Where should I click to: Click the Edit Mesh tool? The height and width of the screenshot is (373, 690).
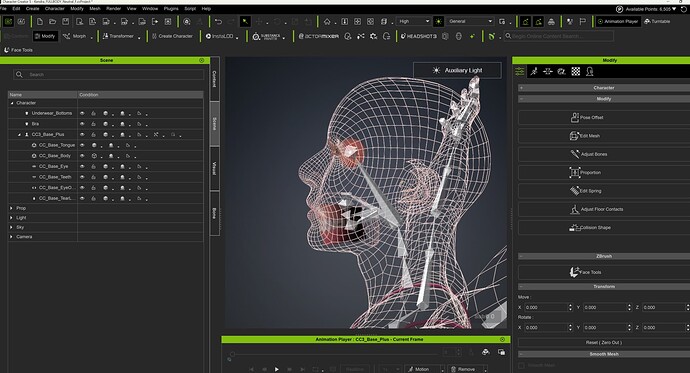point(604,136)
